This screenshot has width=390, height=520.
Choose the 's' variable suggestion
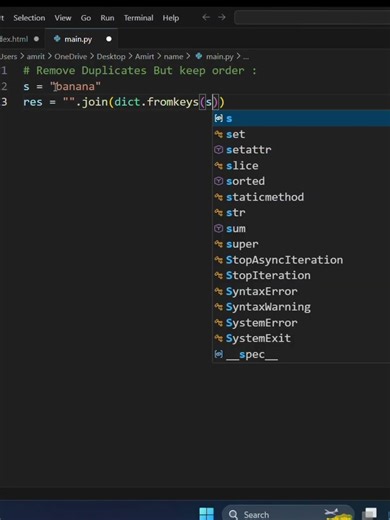pos(301,118)
